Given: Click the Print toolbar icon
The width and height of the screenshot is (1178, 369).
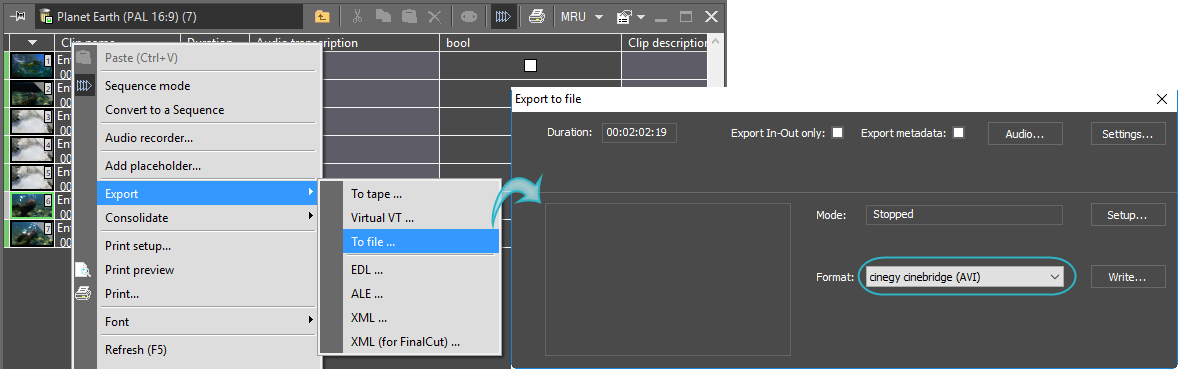Looking at the screenshot, I should coord(536,16).
